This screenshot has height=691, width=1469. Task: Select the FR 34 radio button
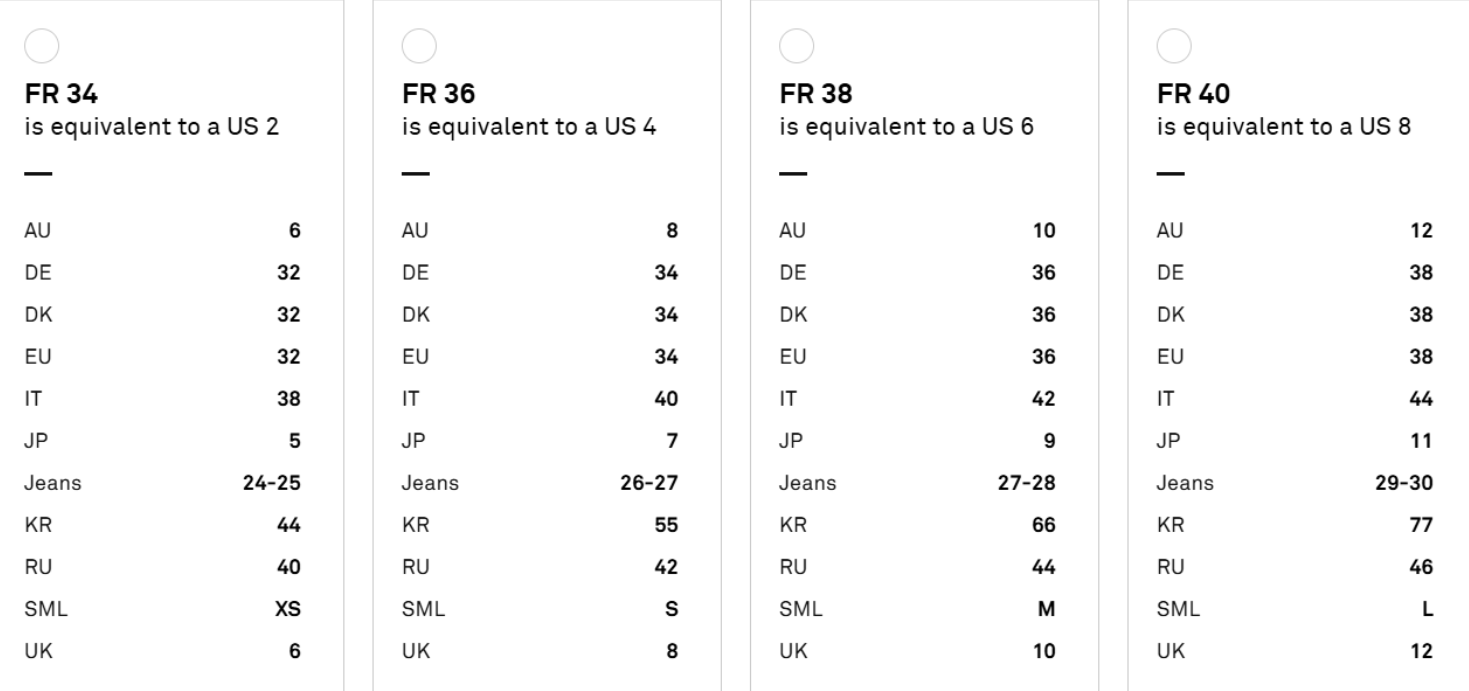pyautogui.click(x=42, y=46)
